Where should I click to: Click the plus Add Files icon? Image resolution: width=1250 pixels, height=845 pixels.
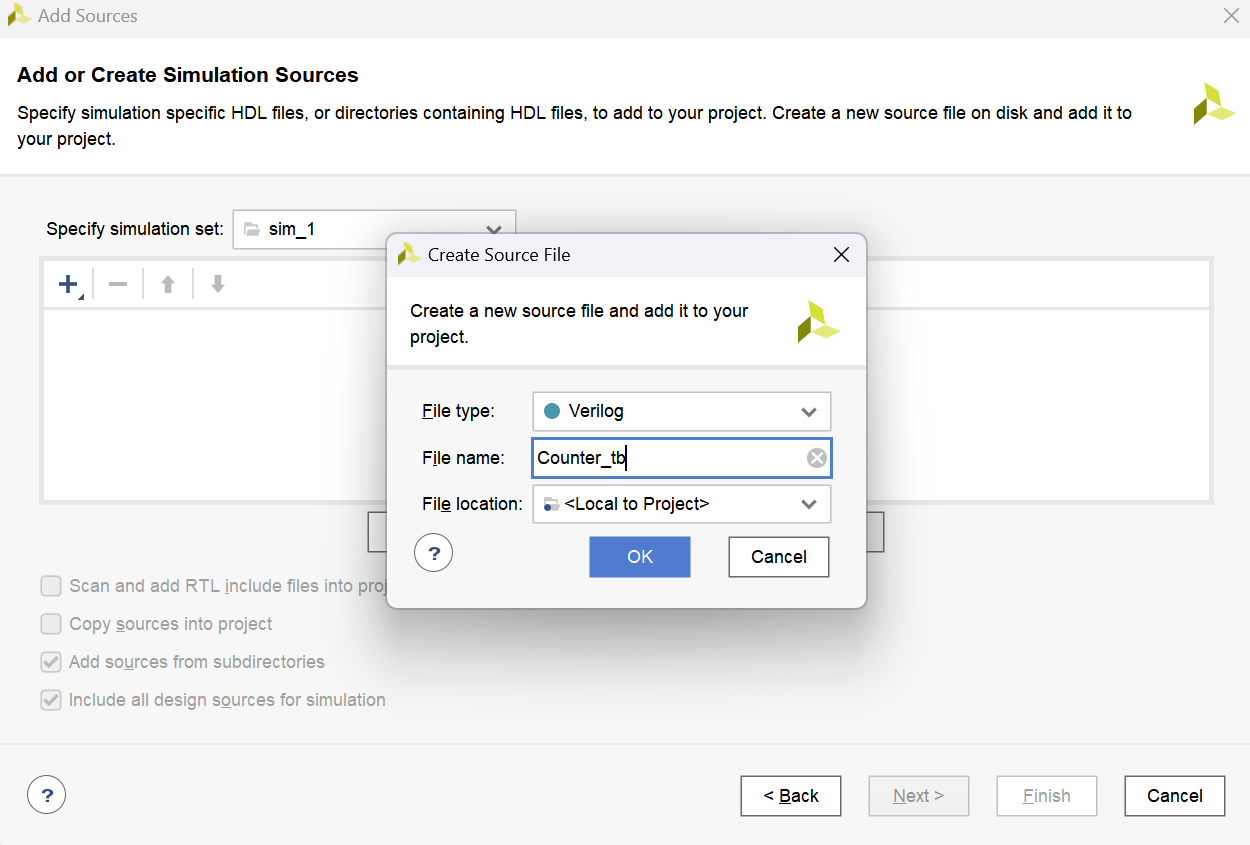click(x=68, y=285)
